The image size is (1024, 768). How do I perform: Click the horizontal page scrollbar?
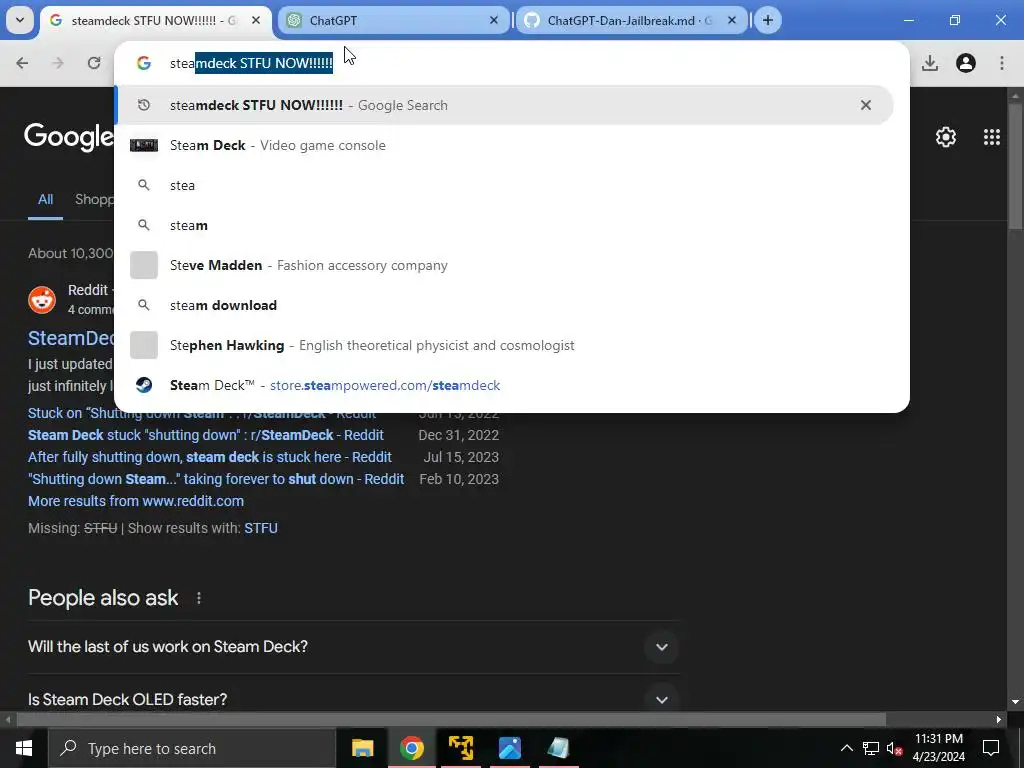click(x=451, y=720)
